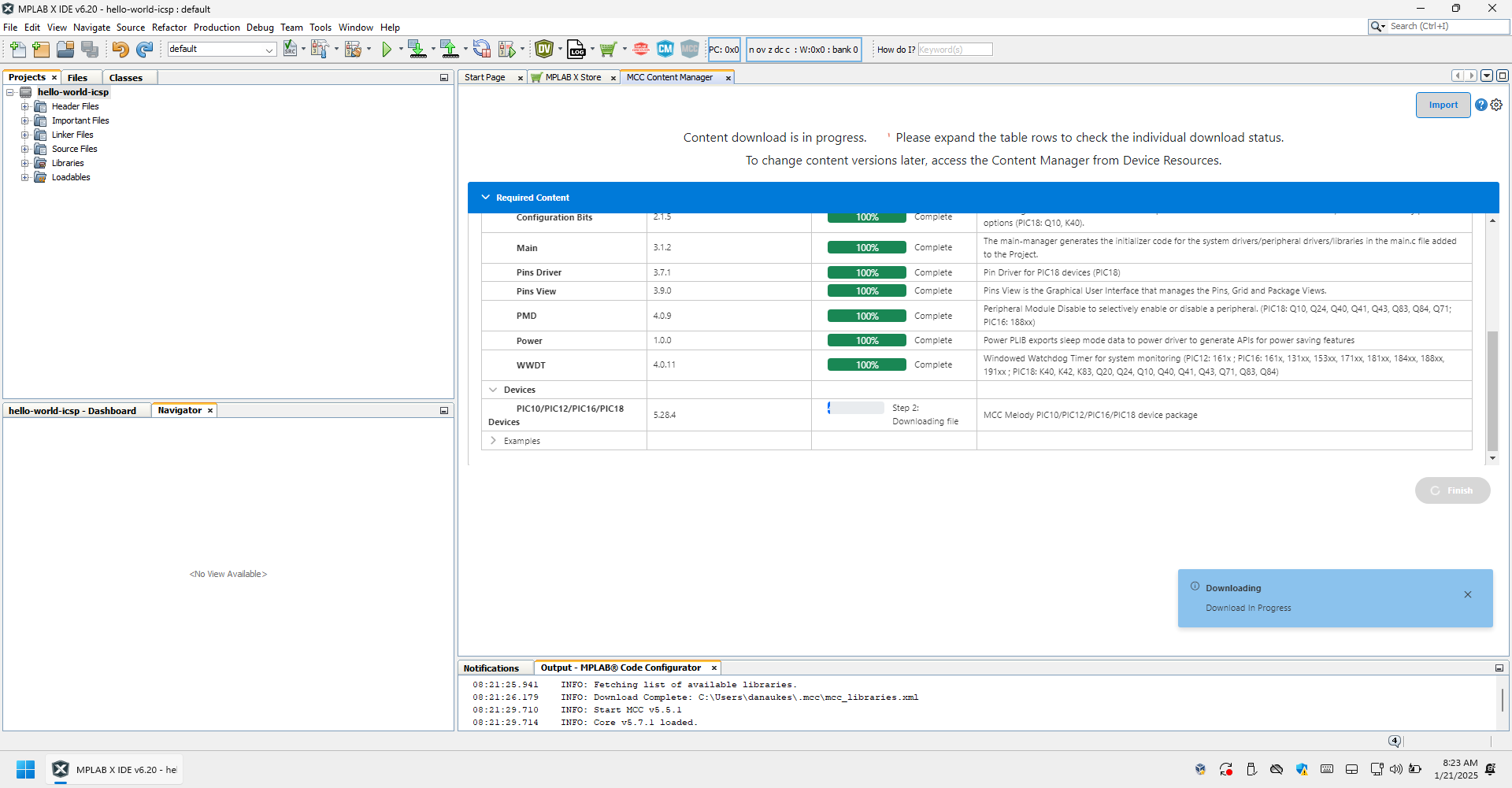Expand the Header Files tree node

24,106
